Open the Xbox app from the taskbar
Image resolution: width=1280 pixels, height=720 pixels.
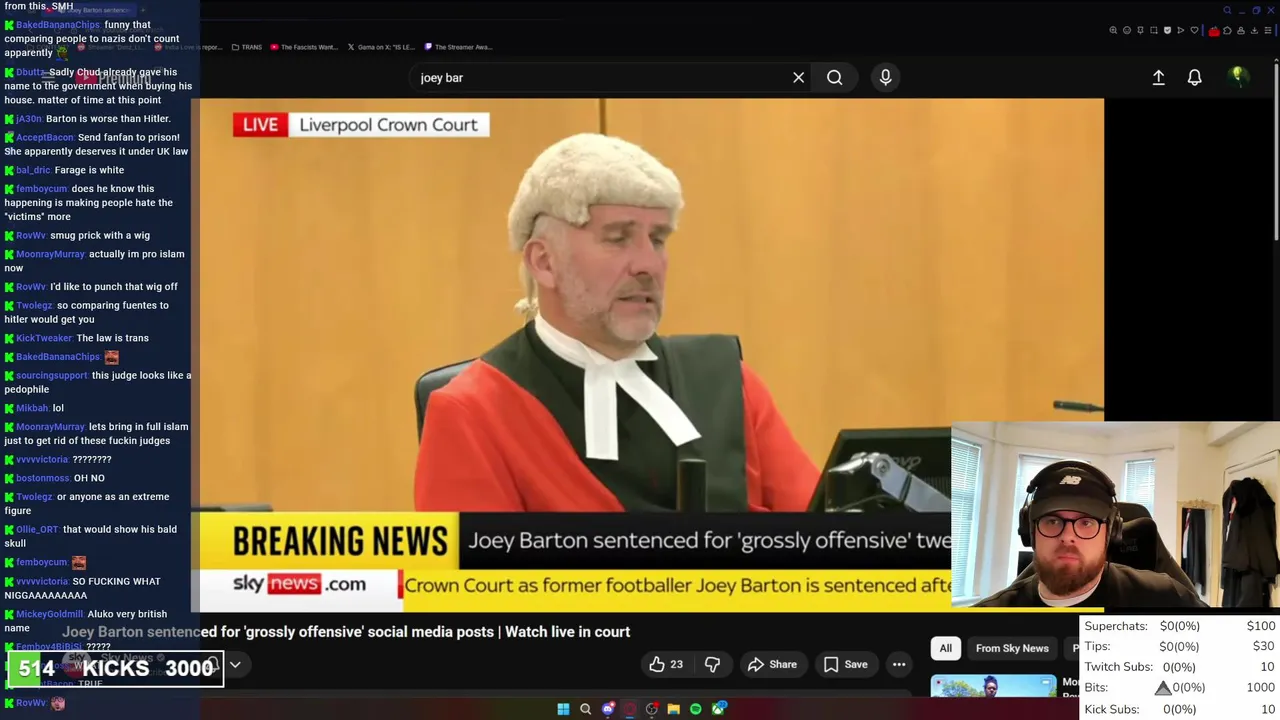click(x=719, y=709)
